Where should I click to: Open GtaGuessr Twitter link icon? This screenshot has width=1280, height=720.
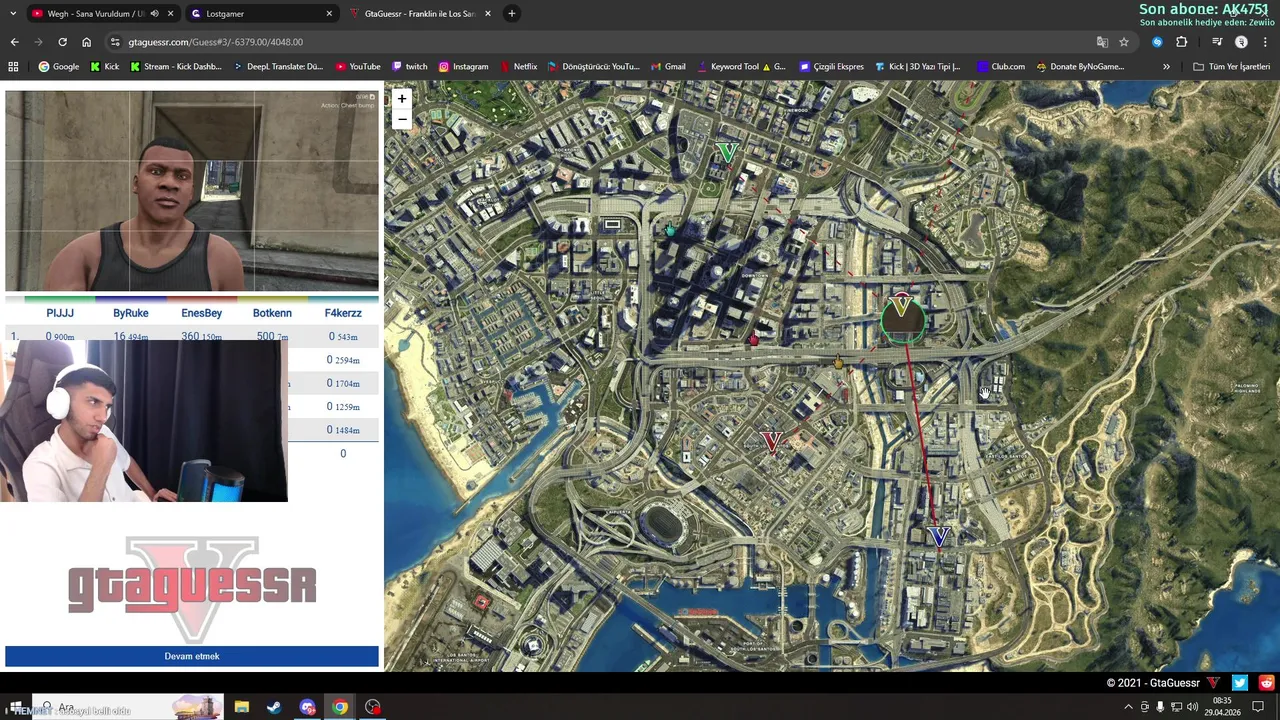(1240, 683)
